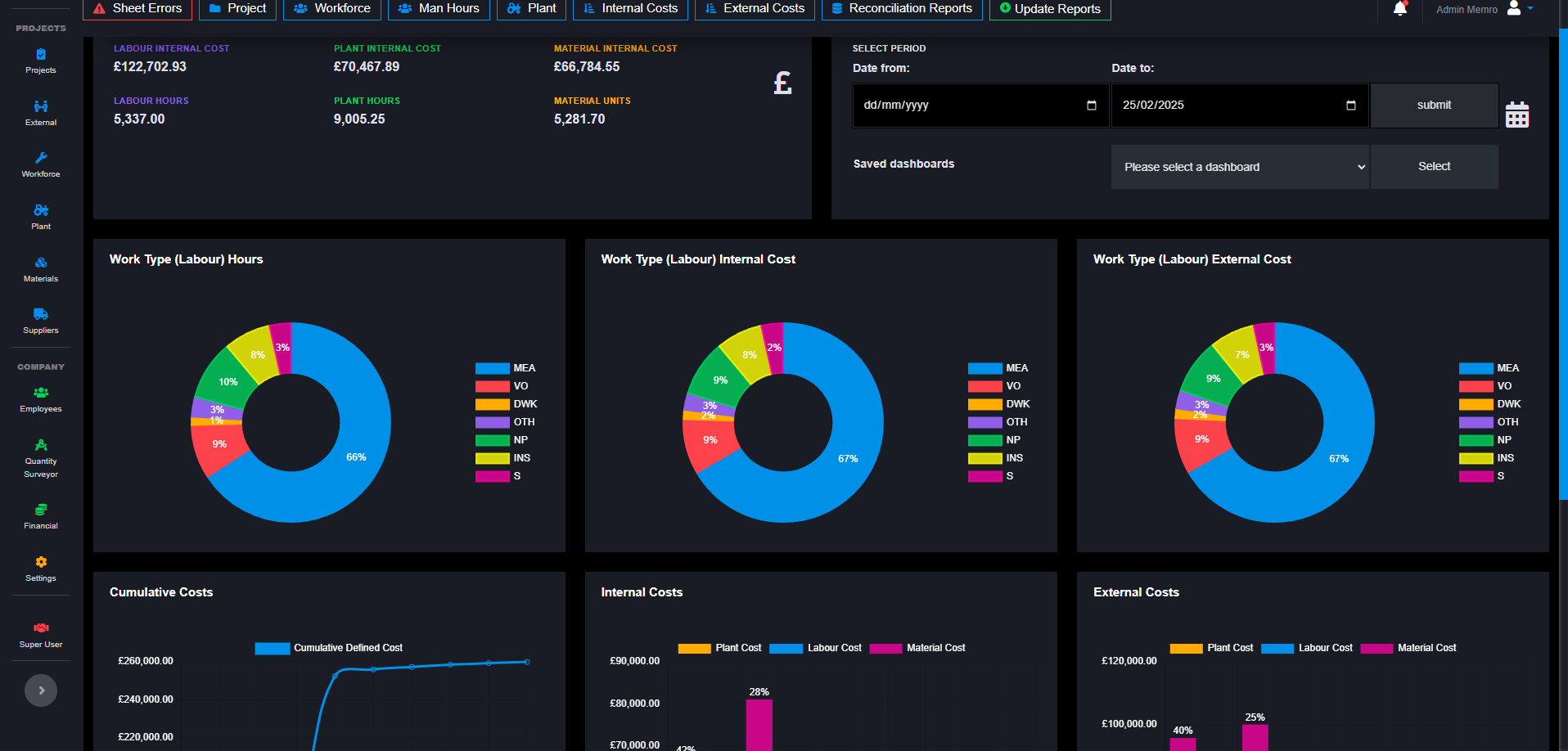Toggle NP legend in Labour Internal Cost chart

pos(994,440)
